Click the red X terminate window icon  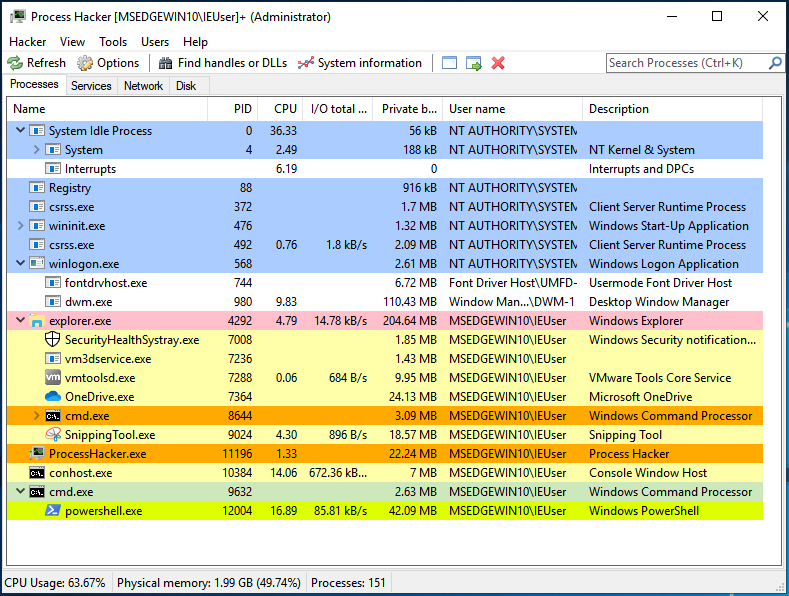click(498, 63)
